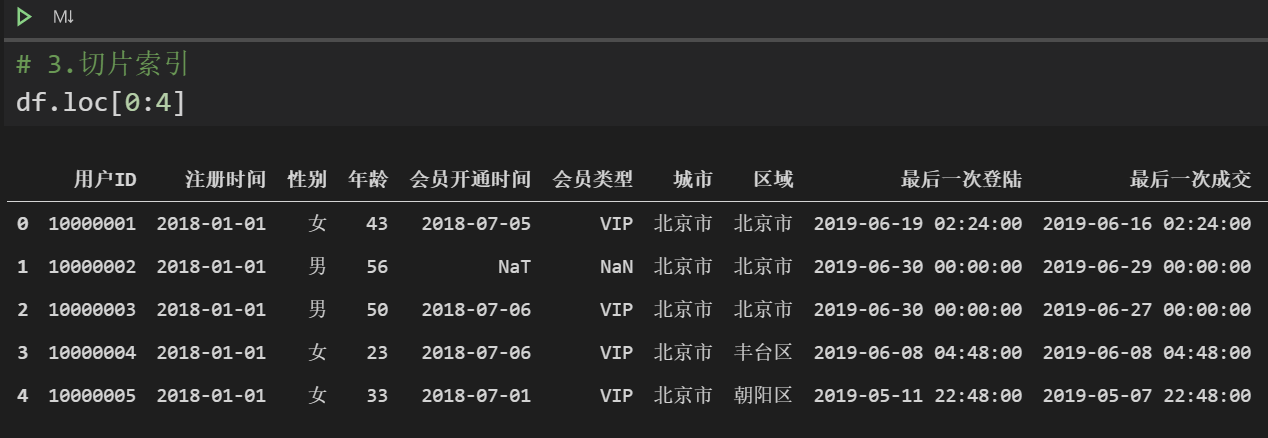Select user ID cell 10000001
Viewport: 1268px width, 438px height.
coord(92,224)
